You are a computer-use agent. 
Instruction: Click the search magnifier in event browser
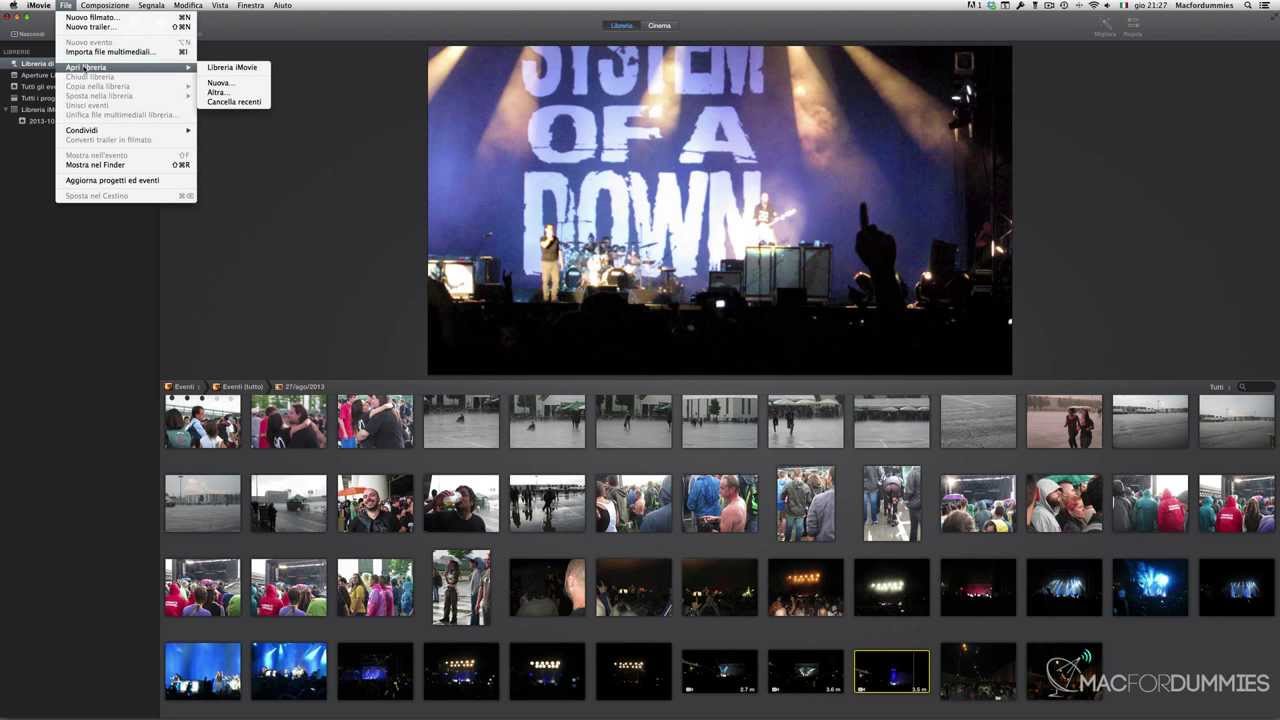1242,387
